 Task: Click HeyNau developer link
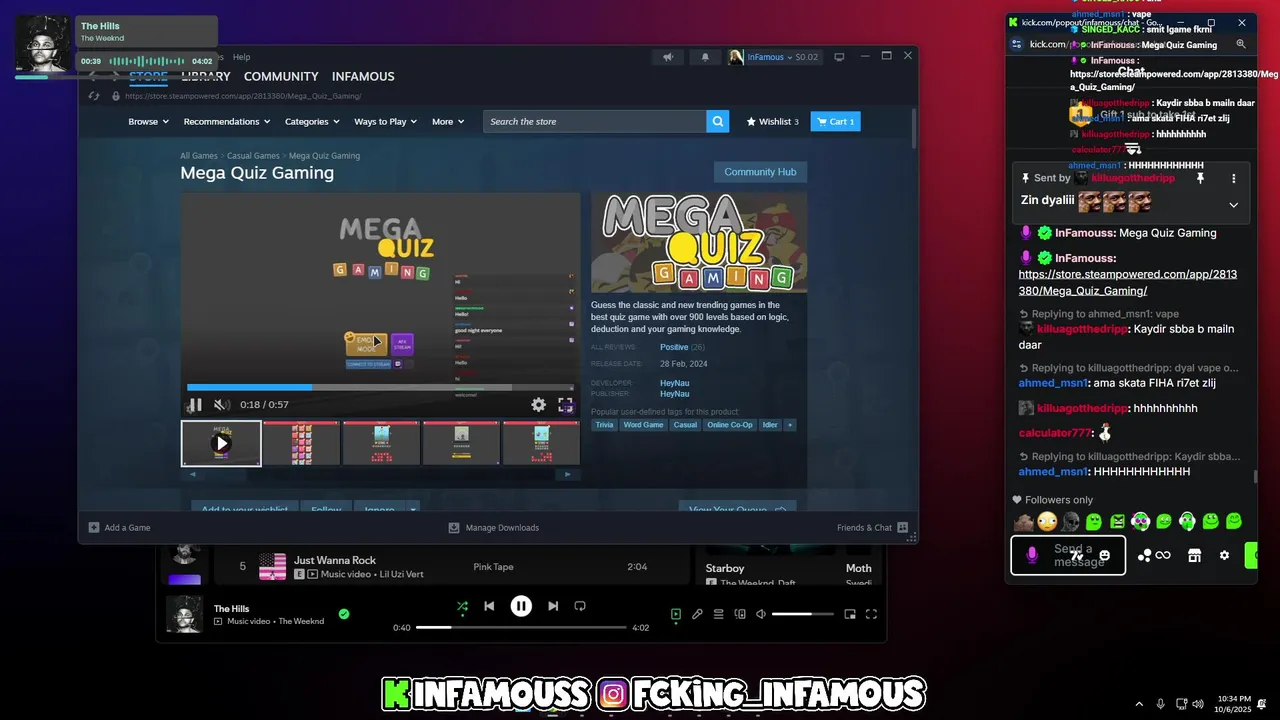point(674,383)
